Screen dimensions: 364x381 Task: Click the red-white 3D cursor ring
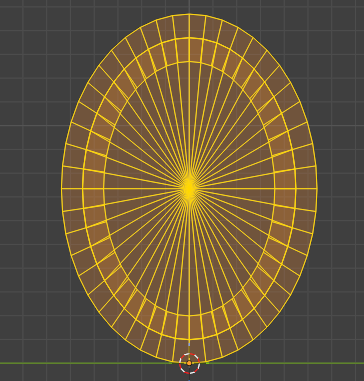pos(189,363)
